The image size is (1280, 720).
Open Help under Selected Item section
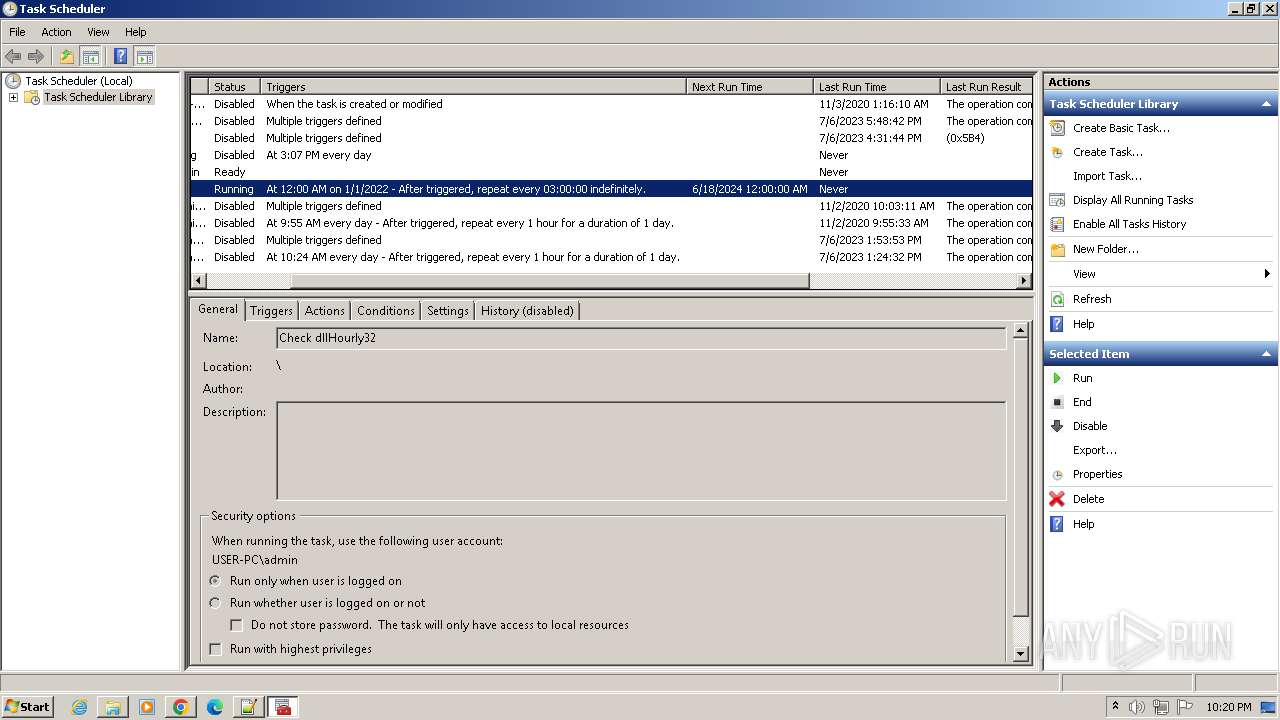point(1083,524)
